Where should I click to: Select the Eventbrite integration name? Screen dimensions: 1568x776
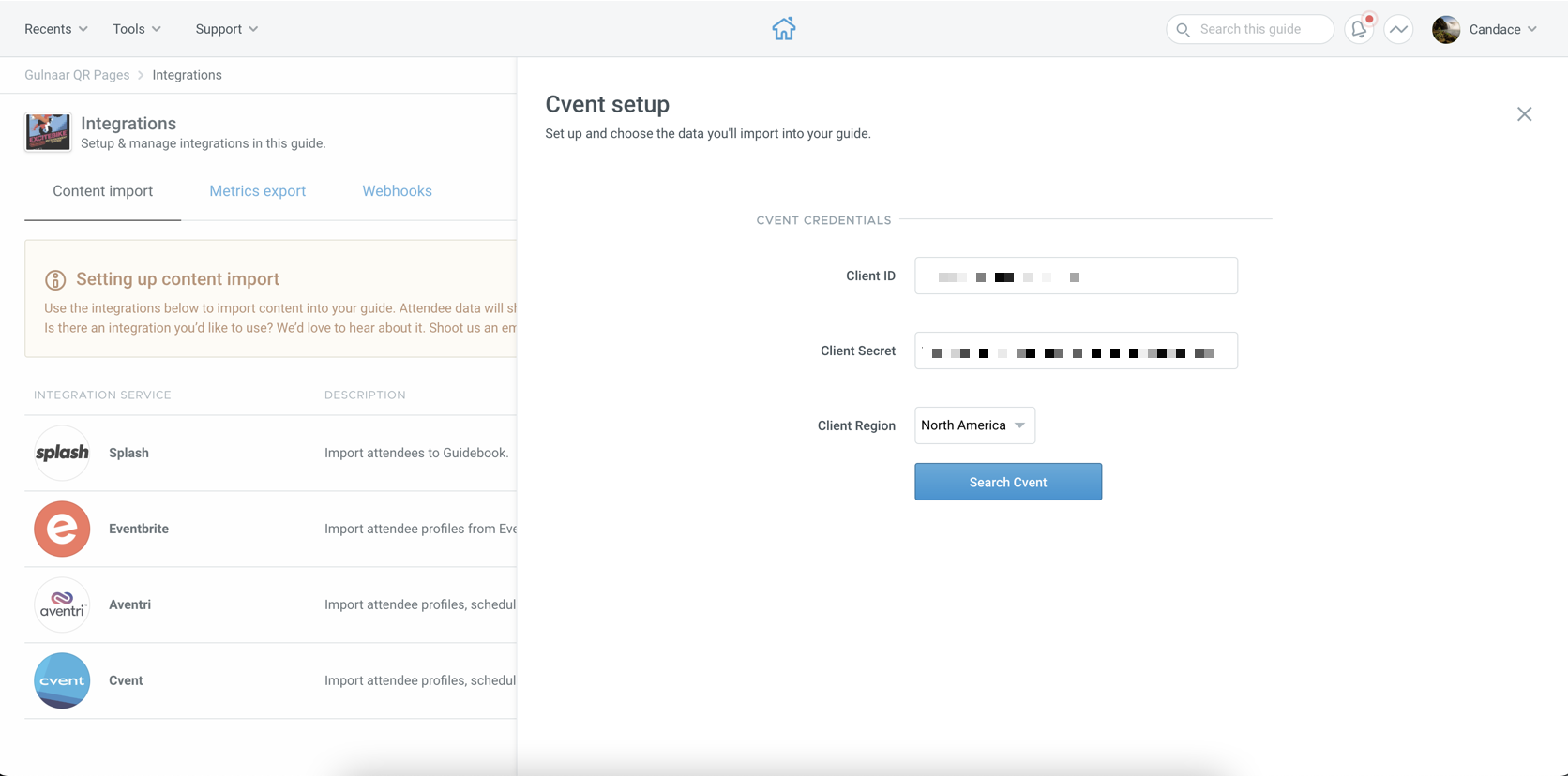coord(139,529)
